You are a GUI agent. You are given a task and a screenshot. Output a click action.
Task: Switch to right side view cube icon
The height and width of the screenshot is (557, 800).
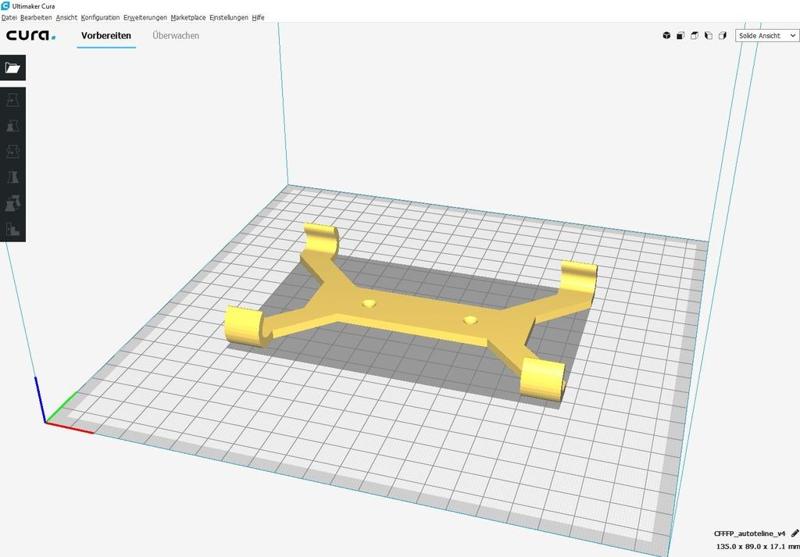pos(722,36)
